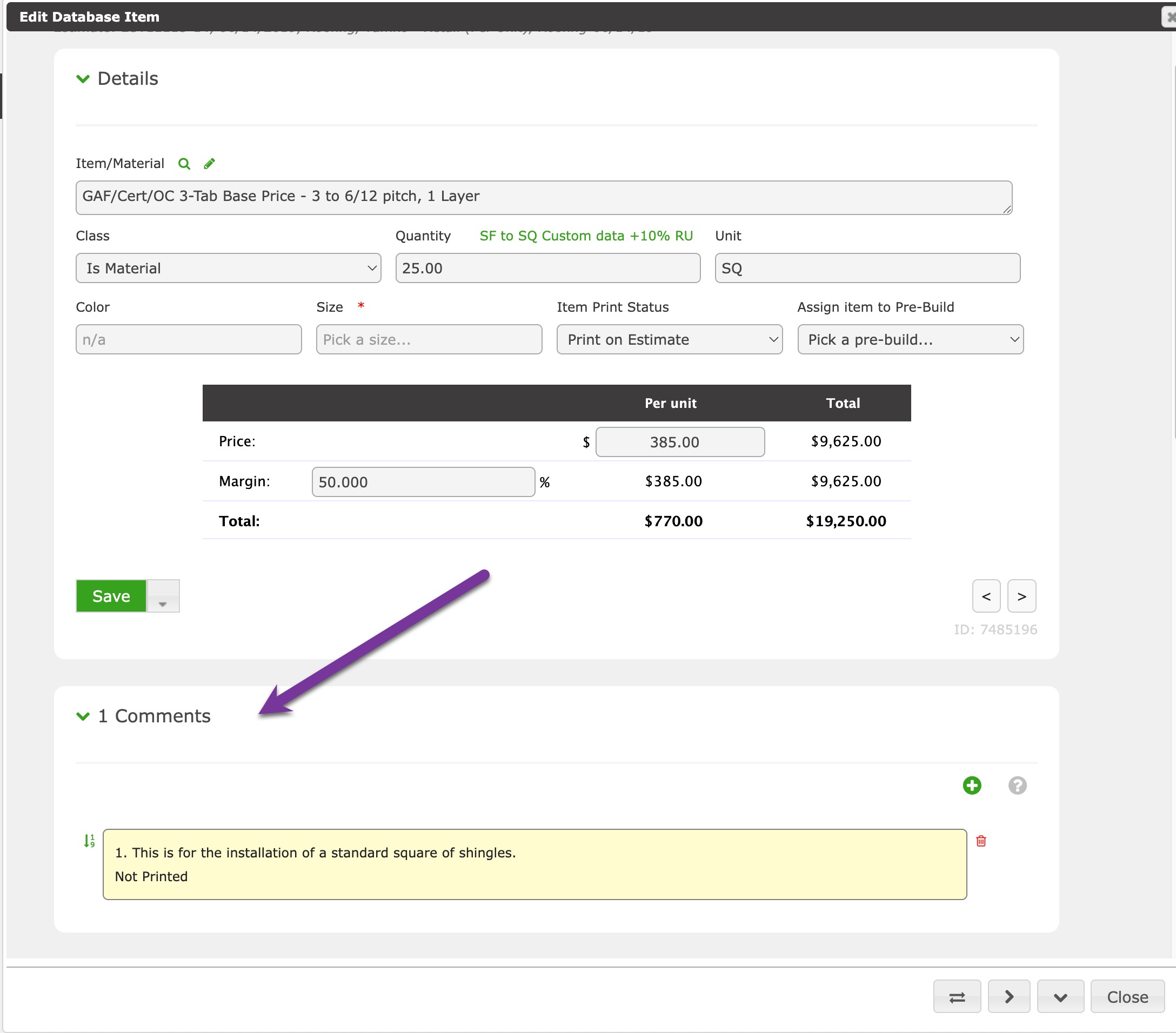The width and height of the screenshot is (1176, 1033).
Task: Click the swap arrows button in footer
Action: click(x=956, y=997)
